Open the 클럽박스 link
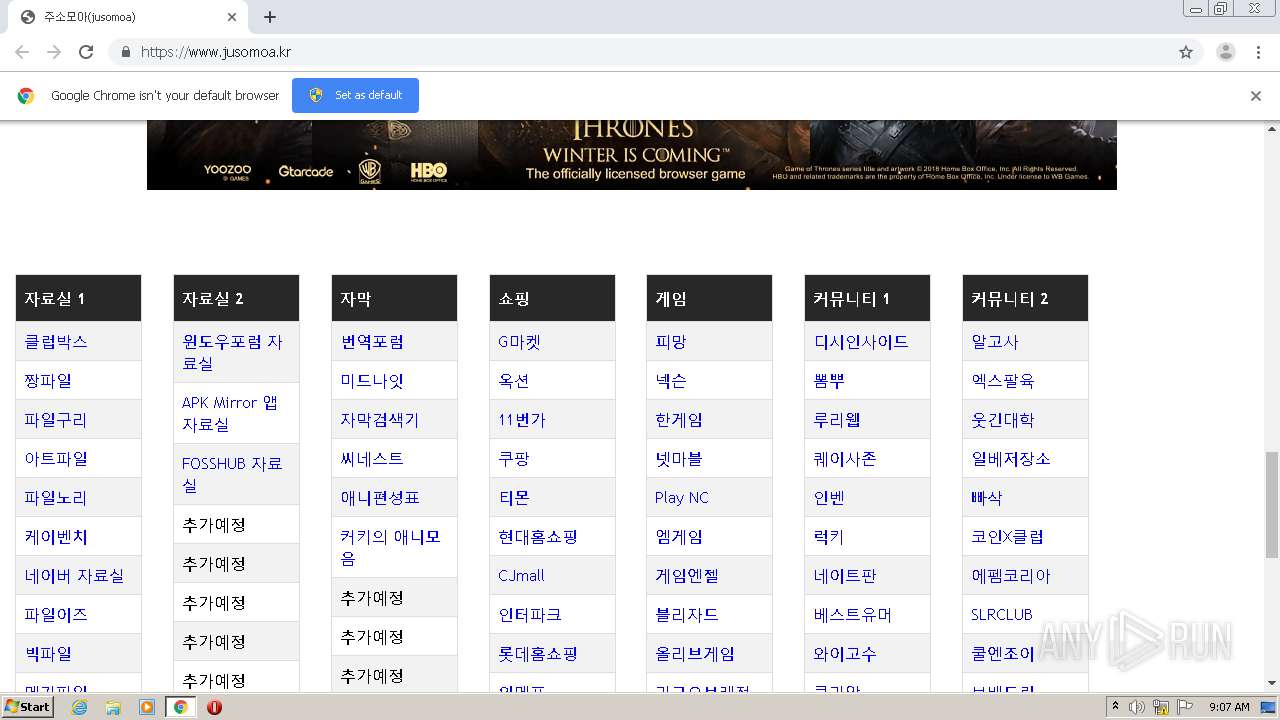This screenshot has height=720, width=1280. (56, 342)
